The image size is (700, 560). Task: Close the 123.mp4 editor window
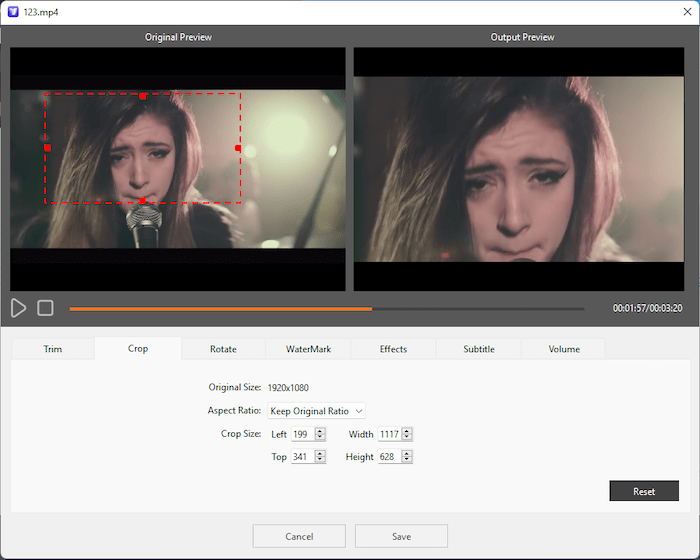point(687,12)
